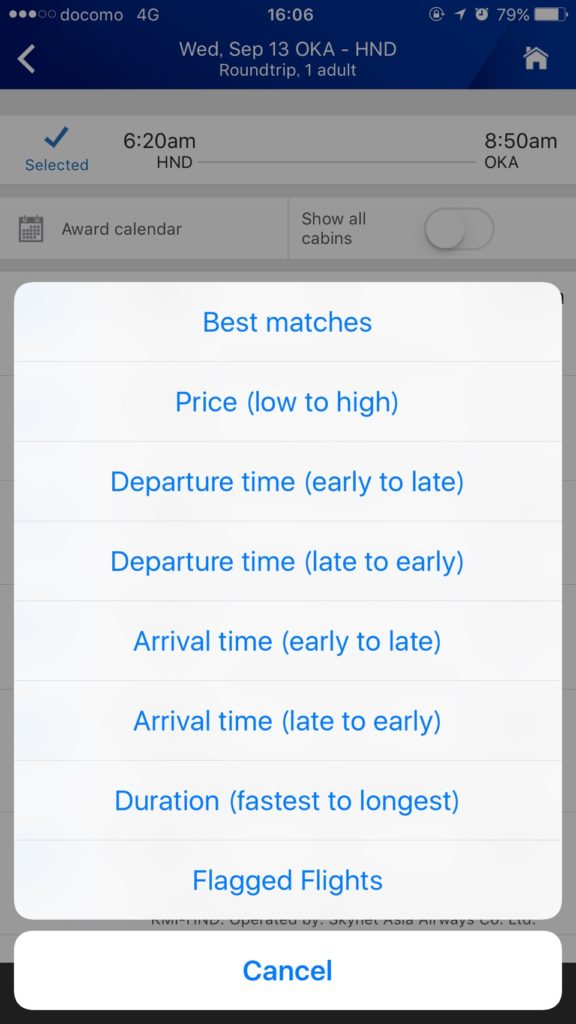576x1024 pixels.
Task: Cancel the sort options sheet
Action: pos(287,970)
